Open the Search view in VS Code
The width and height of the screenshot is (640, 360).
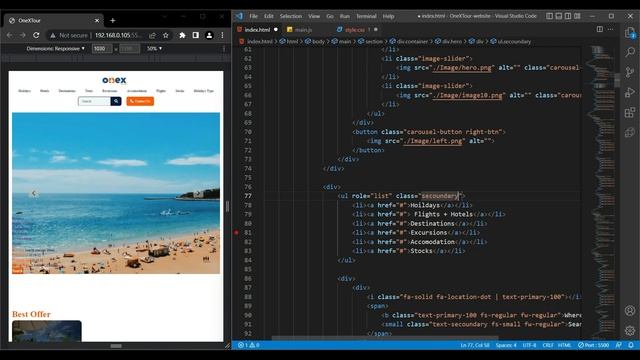(x=630, y=52)
